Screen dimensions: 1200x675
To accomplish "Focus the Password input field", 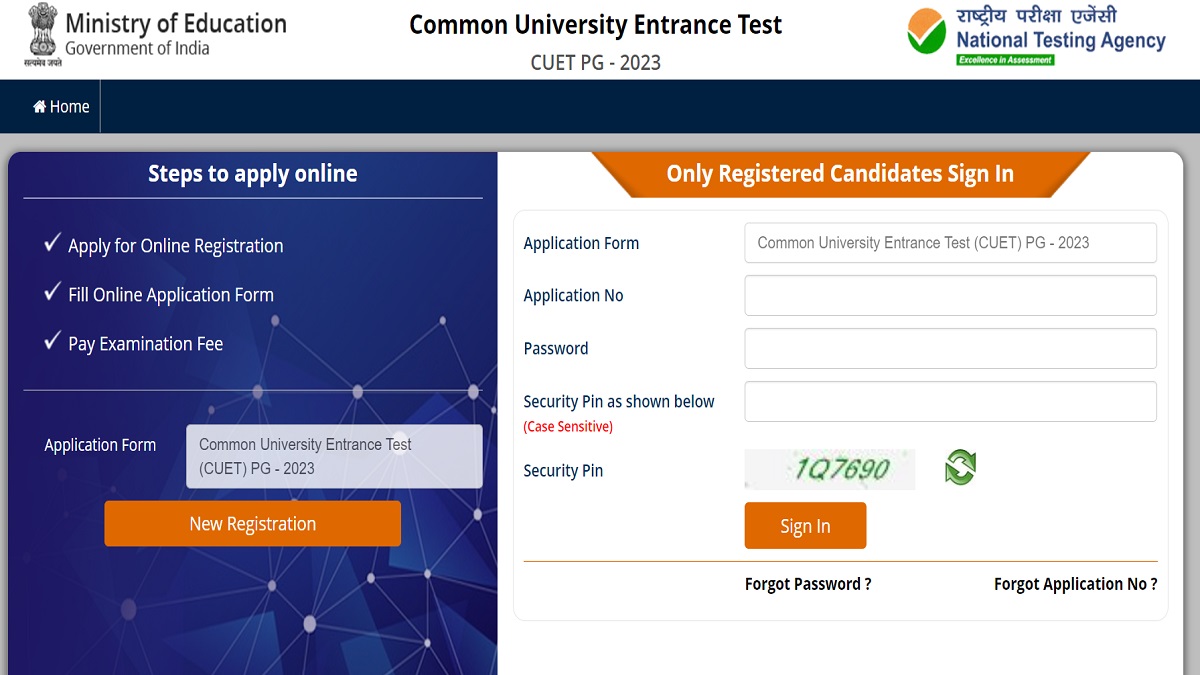I will (950, 349).
